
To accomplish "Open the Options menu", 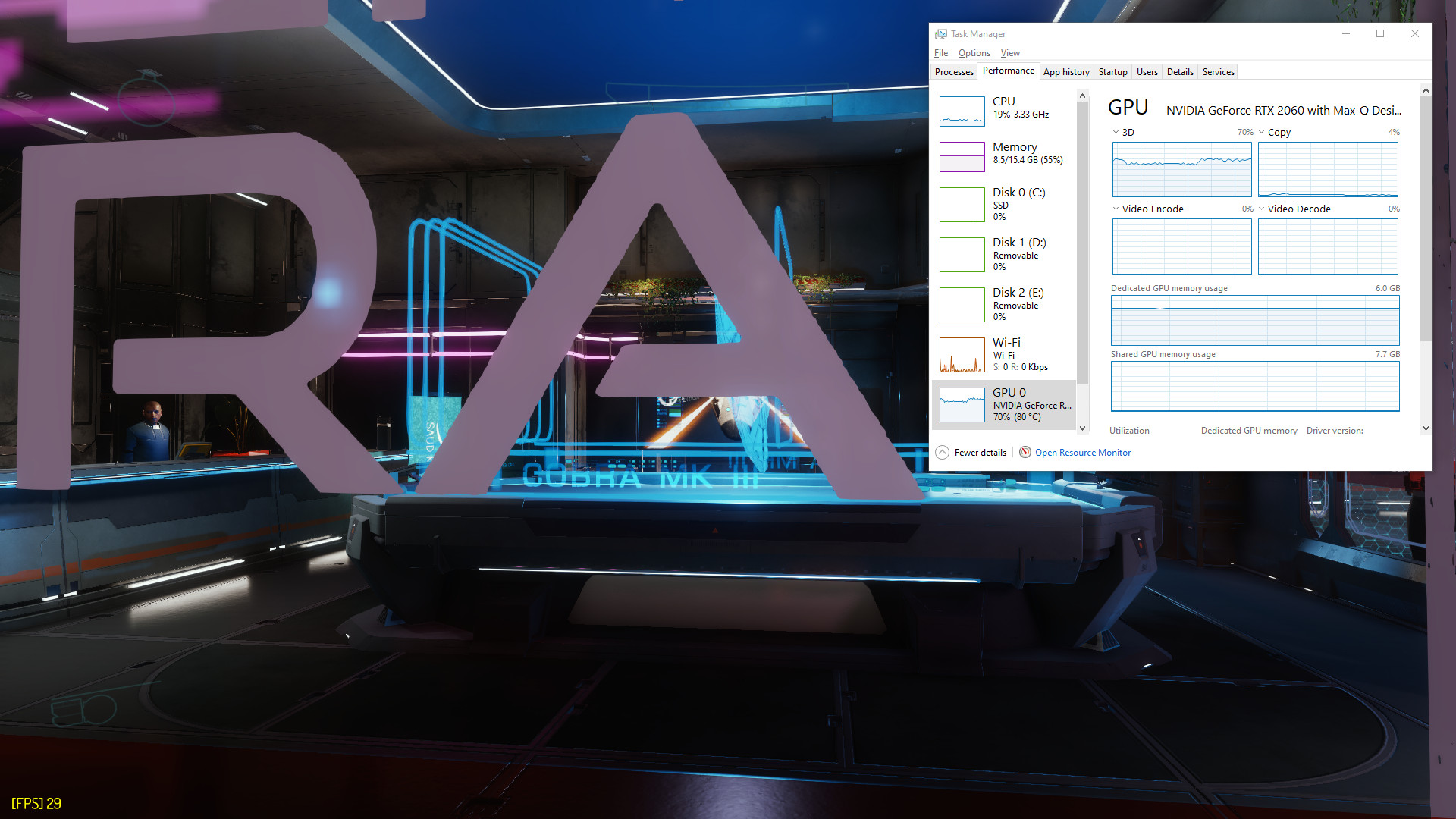I will [x=974, y=53].
